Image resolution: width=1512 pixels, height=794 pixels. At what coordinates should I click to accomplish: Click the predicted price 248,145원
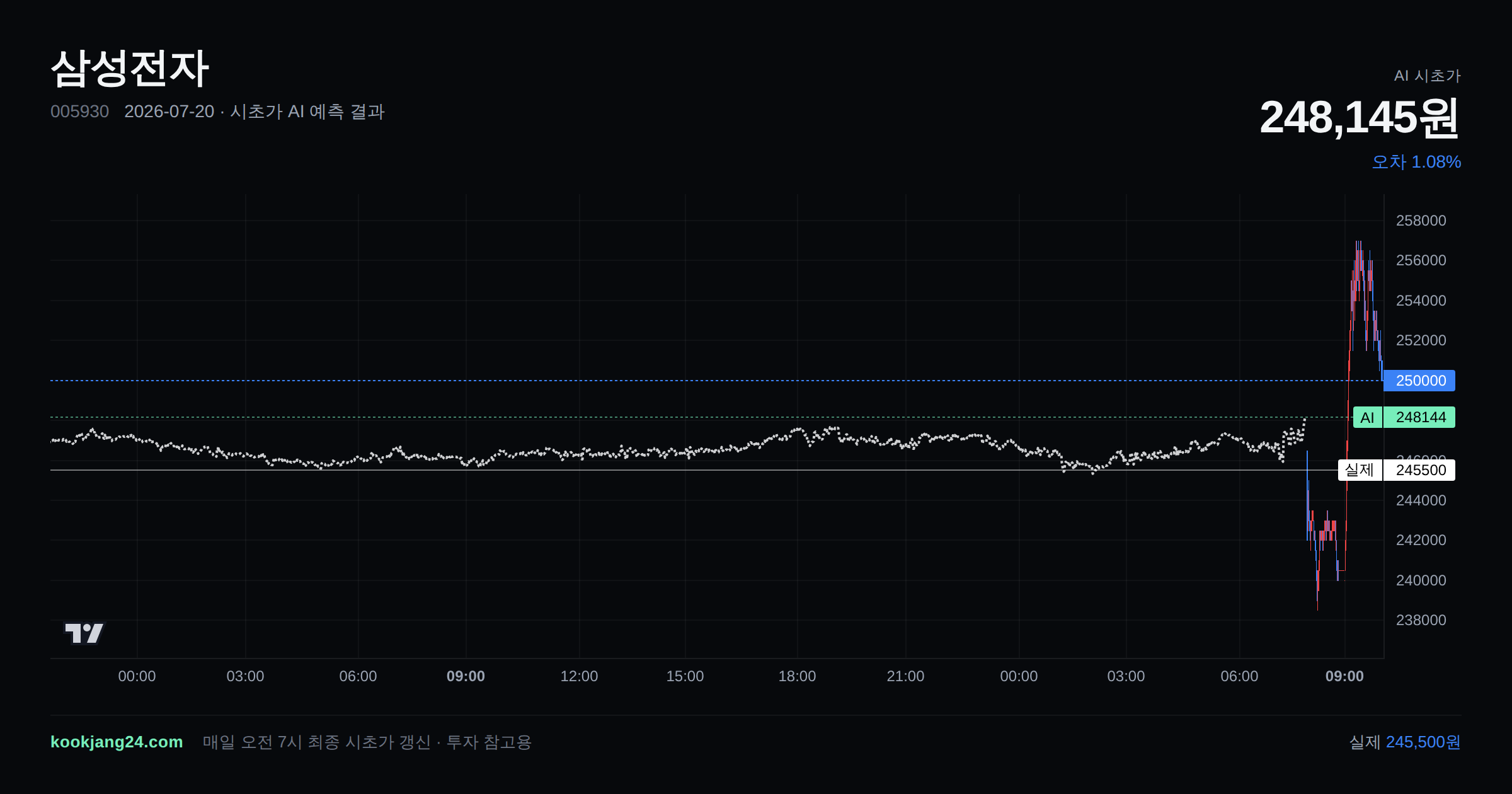(x=1360, y=117)
